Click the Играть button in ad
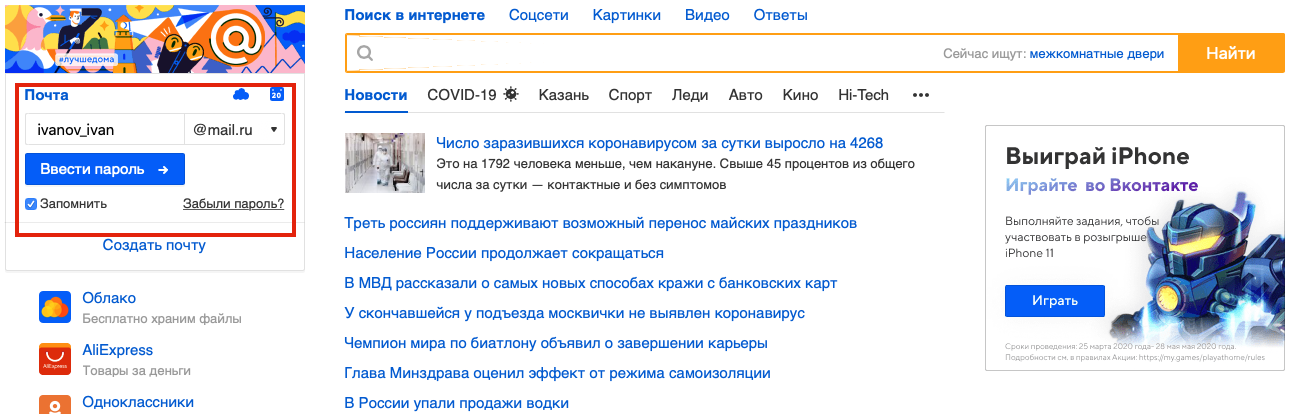This screenshot has height=414, width=1294. point(1055,300)
